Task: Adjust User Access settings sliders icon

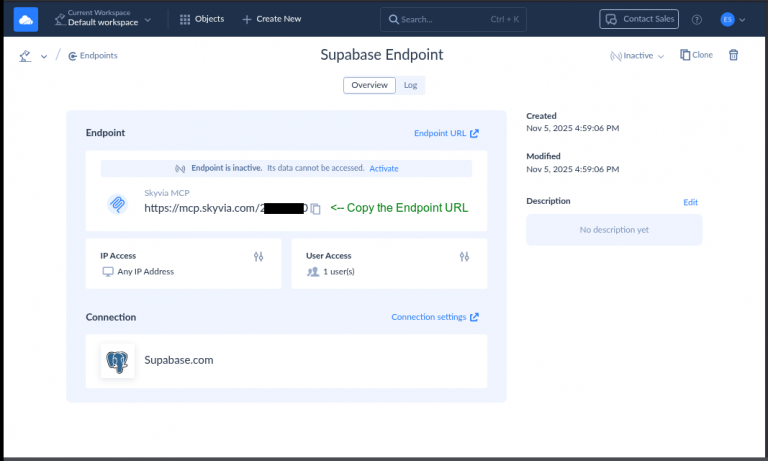Action: point(464,256)
